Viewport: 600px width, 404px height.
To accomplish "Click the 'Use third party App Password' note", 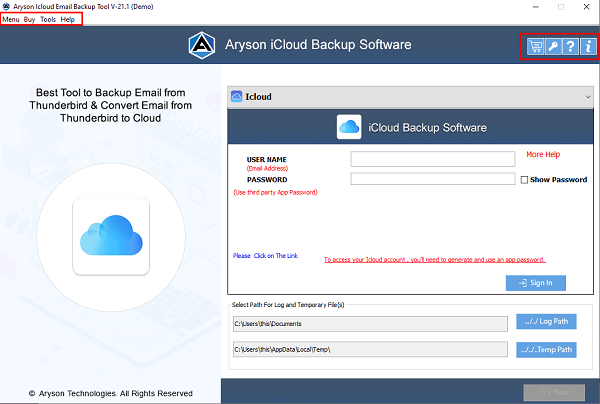I will point(276,192).
